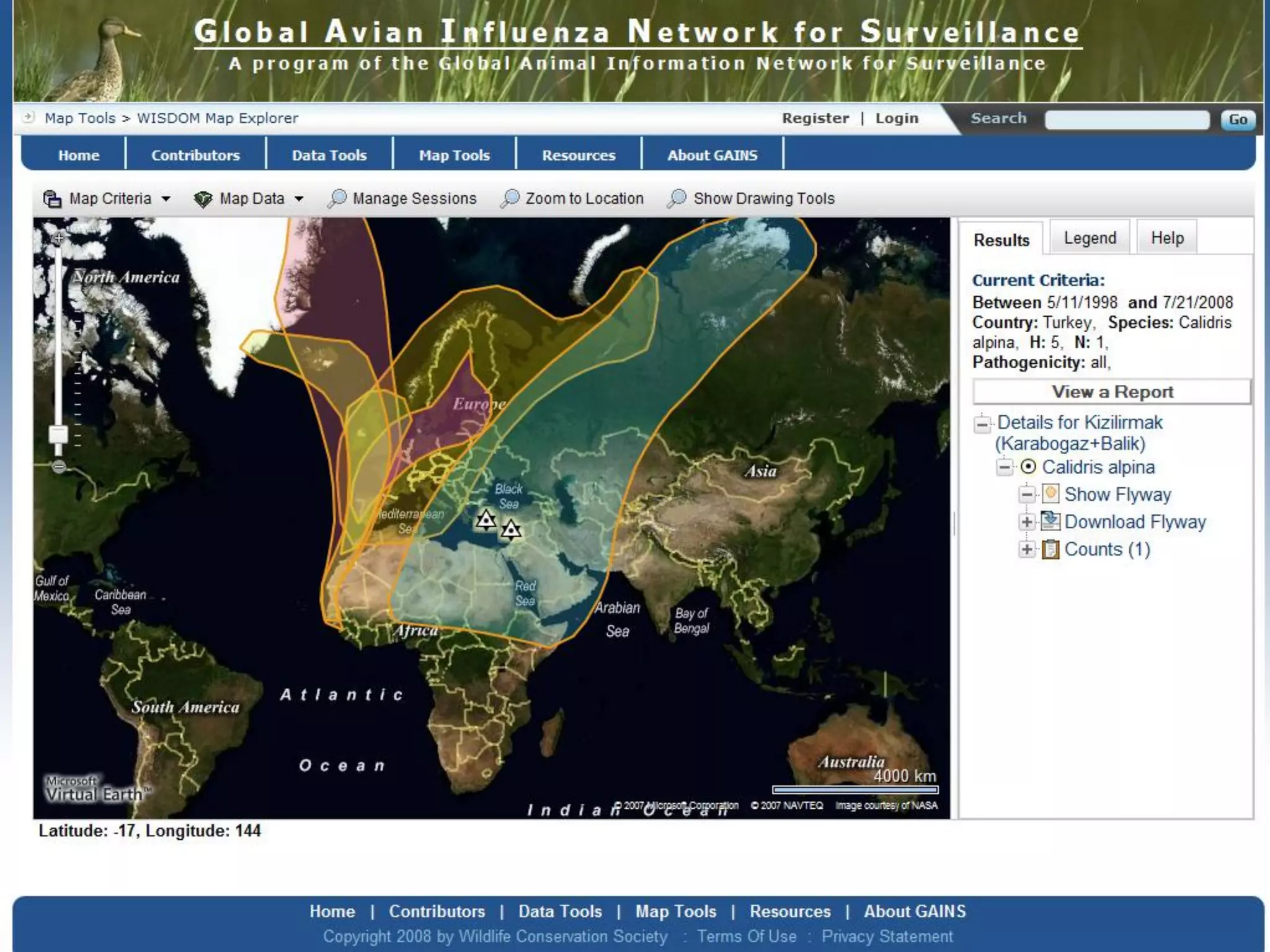
Task: Open the Map Tools menu in the navigation bar
Action: click(x=455, y=155)
